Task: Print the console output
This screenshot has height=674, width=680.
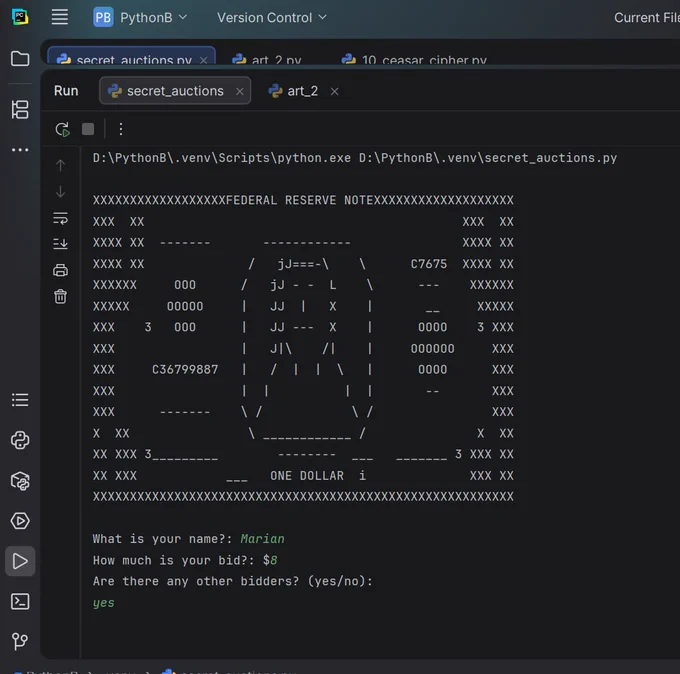Action: point(60,270)
